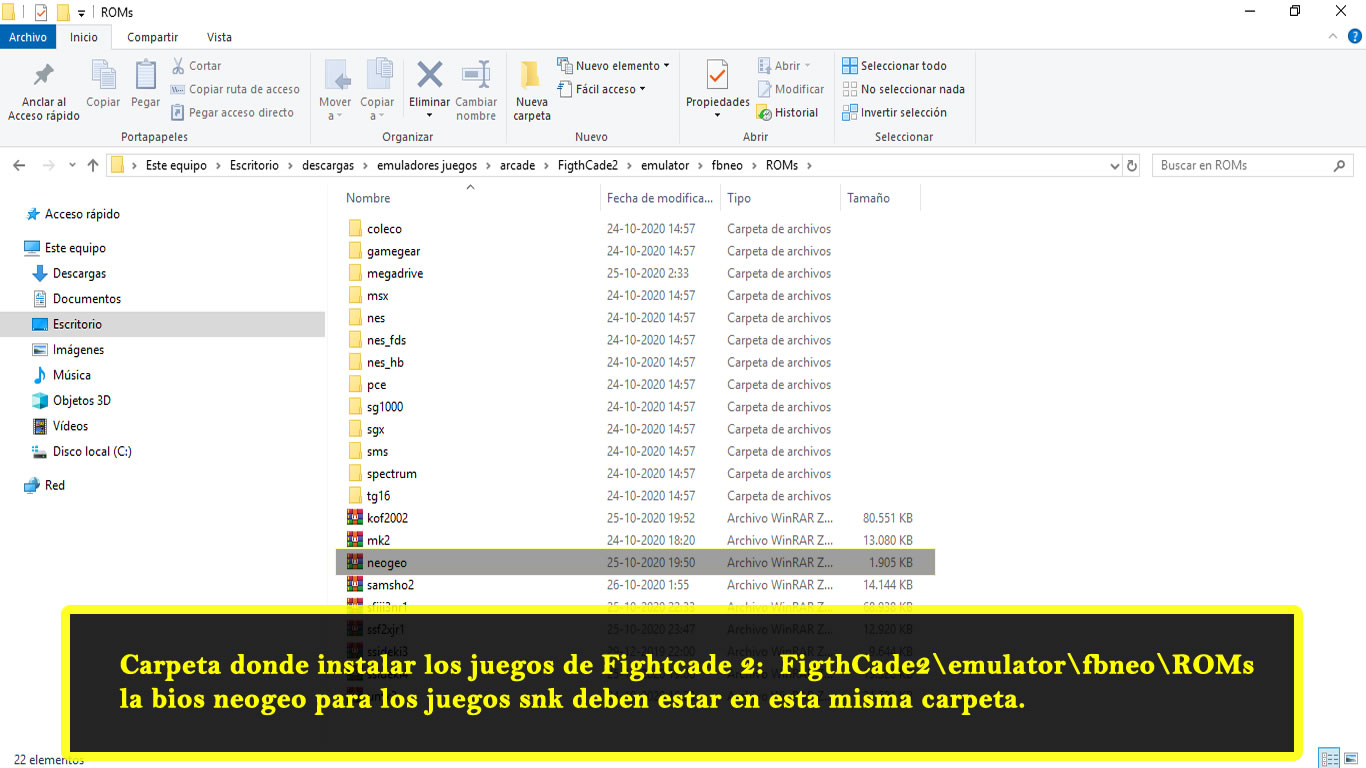Click Invertir selección
Screen dimensions: 1366x768
point(894,113)
